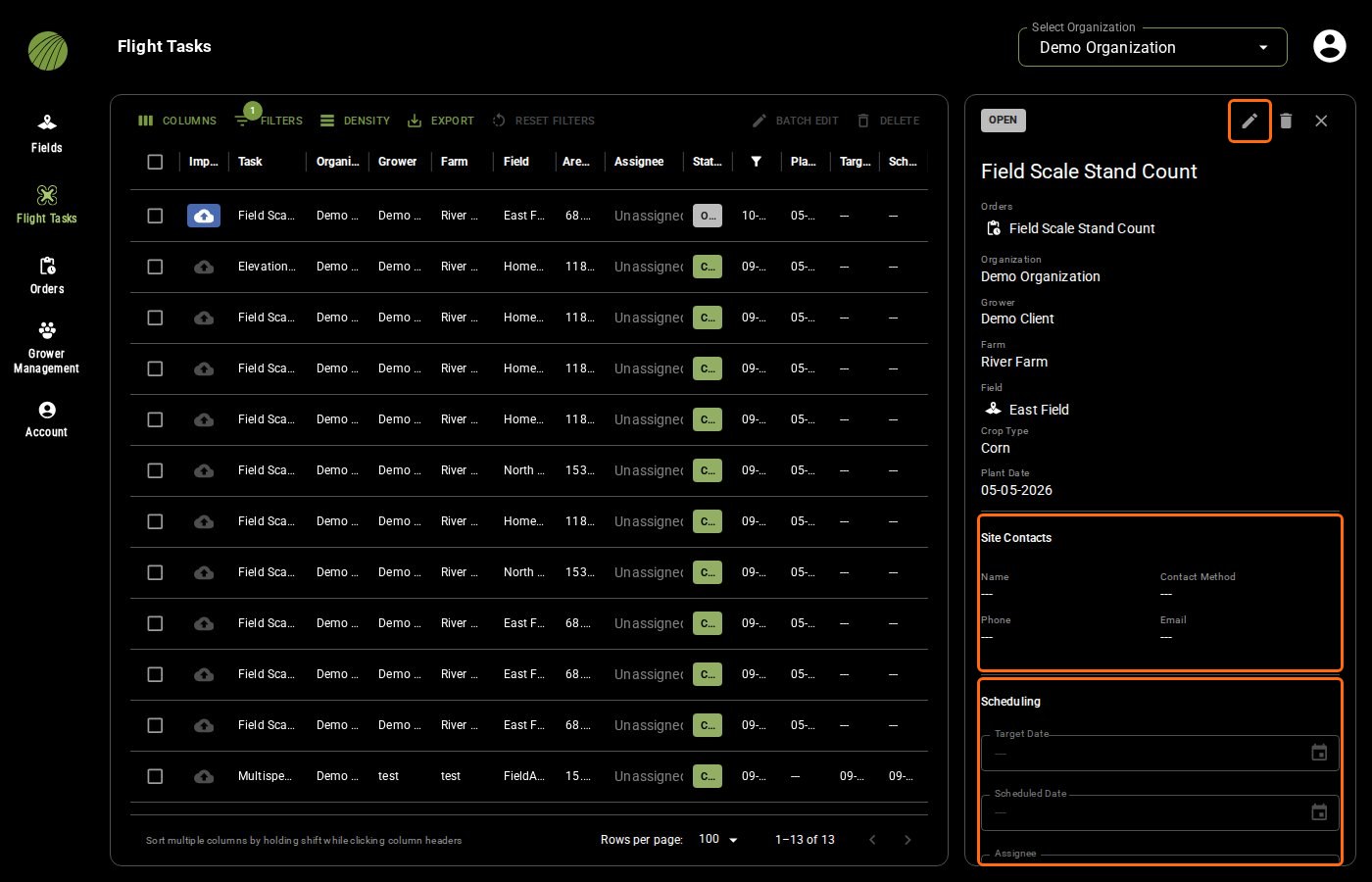Click the highlighted upload cloud icon in the first row

204,216
